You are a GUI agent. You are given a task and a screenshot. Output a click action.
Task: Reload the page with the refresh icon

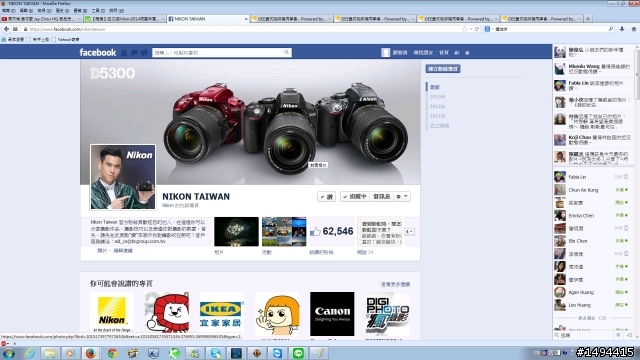[477, 29]
